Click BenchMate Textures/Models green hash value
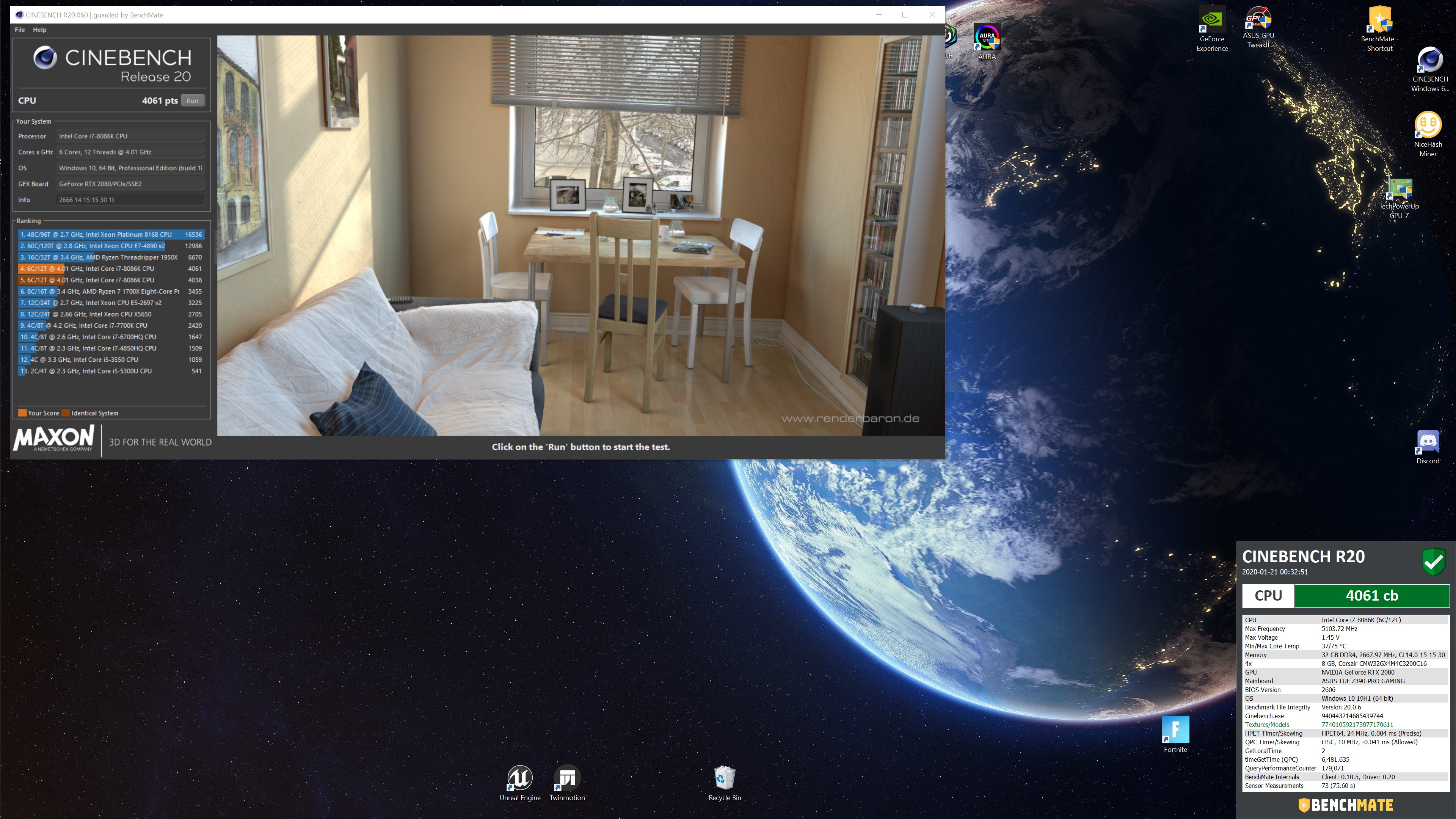1456x819 pixels. click(x=1357, y=725)
